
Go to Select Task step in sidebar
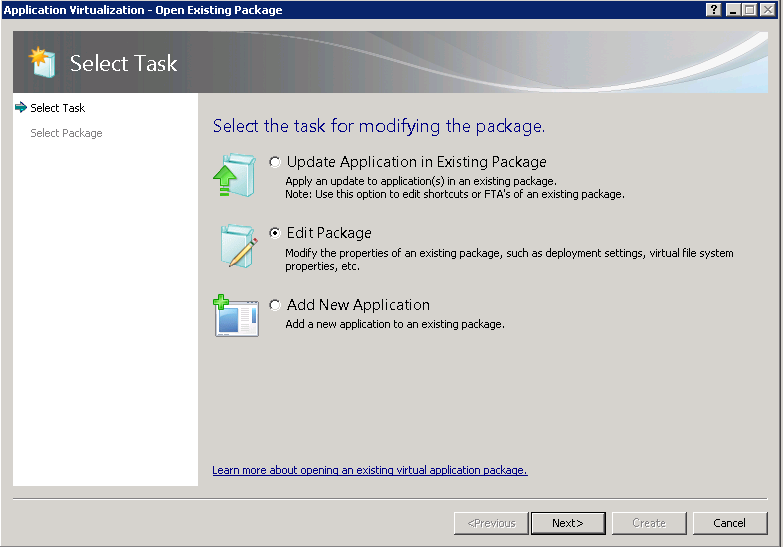[57, 108]
